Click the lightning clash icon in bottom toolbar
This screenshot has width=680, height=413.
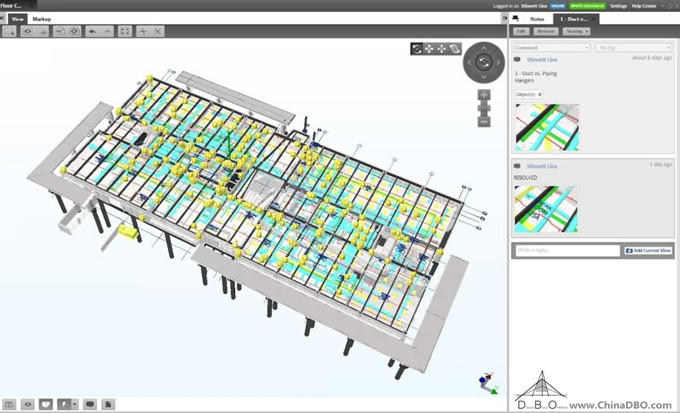(64, 404)
